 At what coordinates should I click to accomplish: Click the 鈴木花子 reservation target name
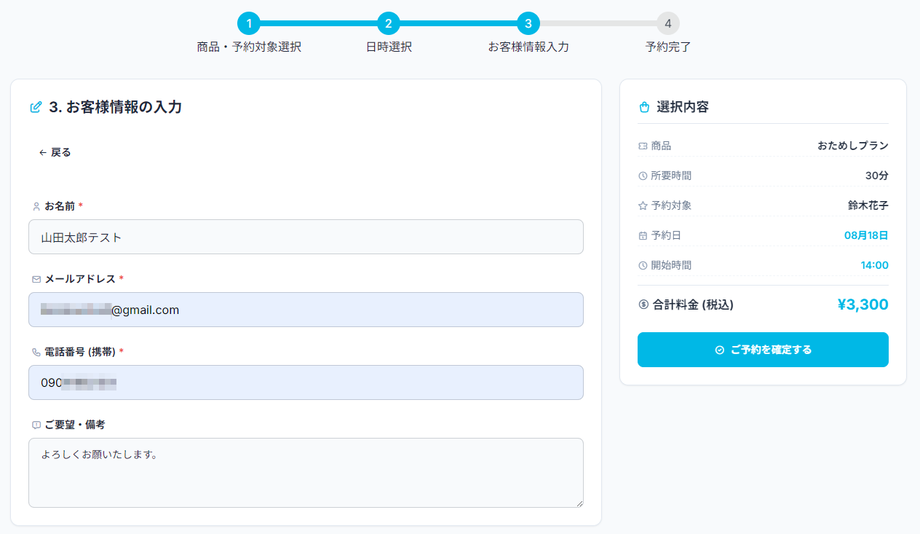tap(868, 205)
